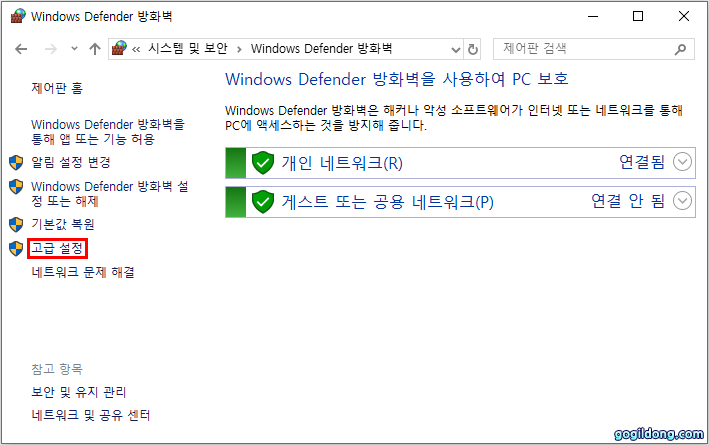Click the double chevron breadcrumb overflow

(136, 49)
